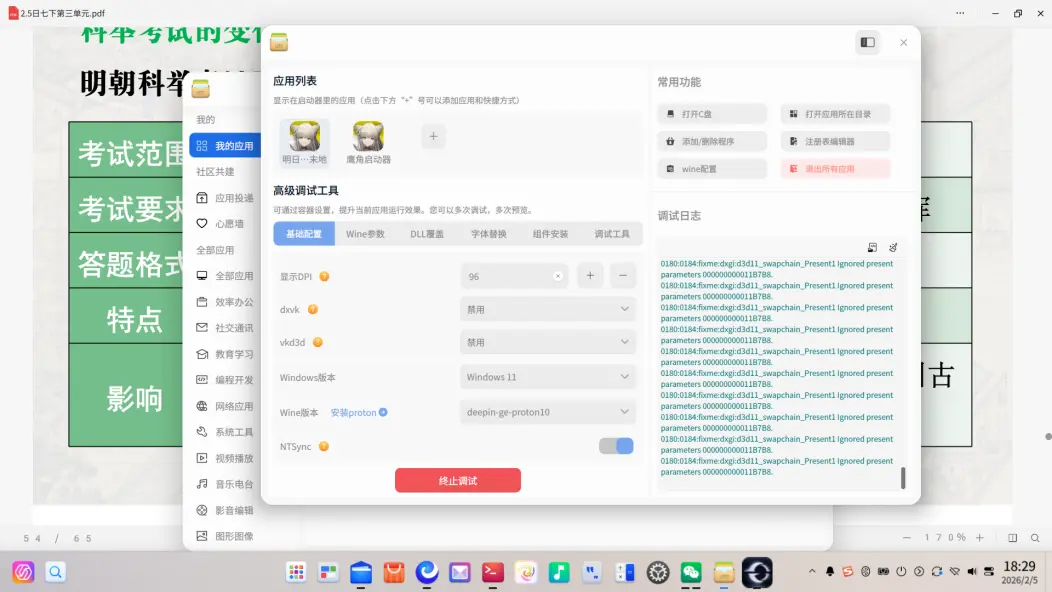Image resolution: width=1052 pixels, height=592 pixels.
Task: Switch to the 组件安装 tab
Action: (550, 234)
